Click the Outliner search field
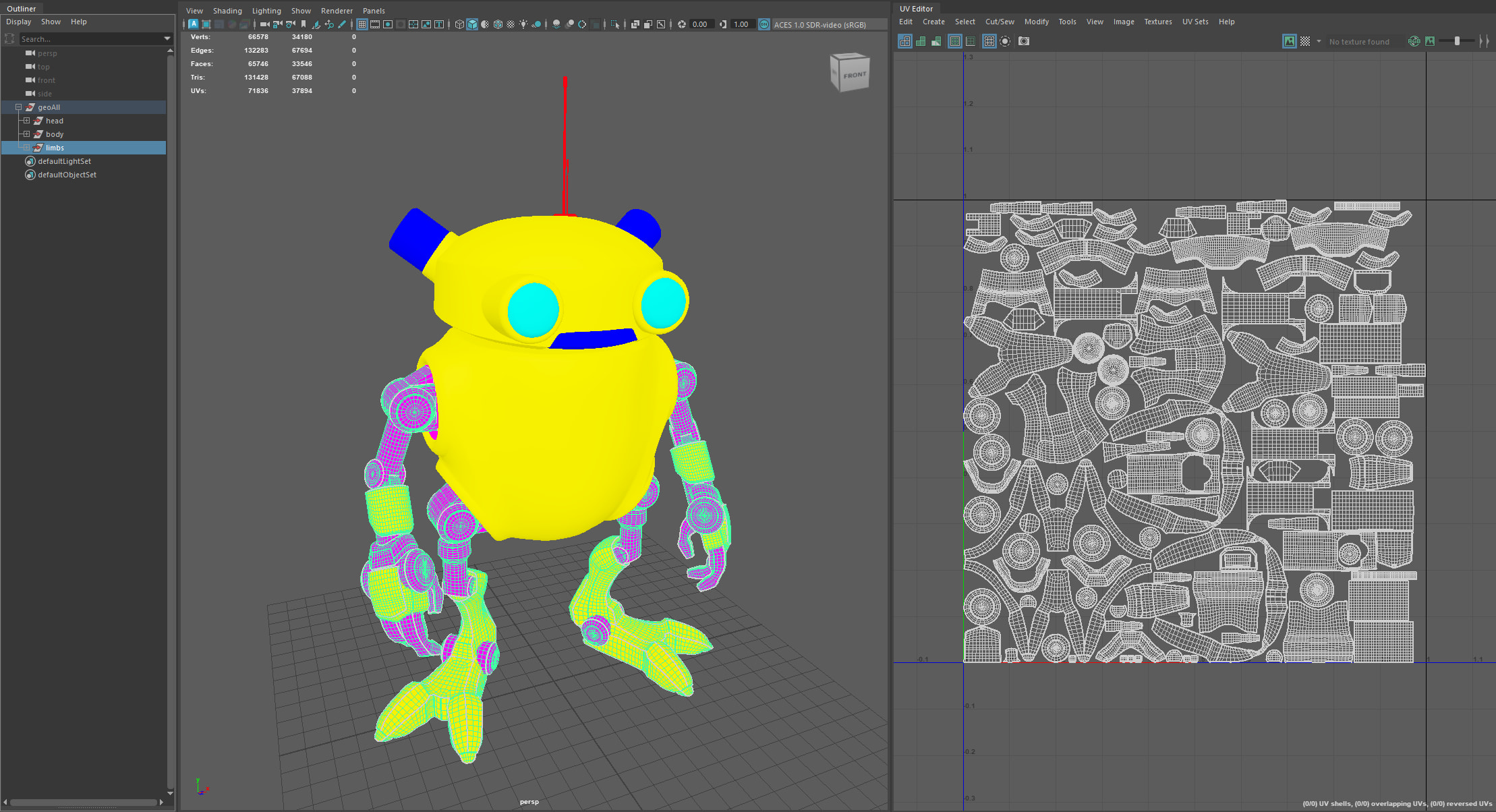1496x812 pixels. pyautogui.click(x=88, y=39)
